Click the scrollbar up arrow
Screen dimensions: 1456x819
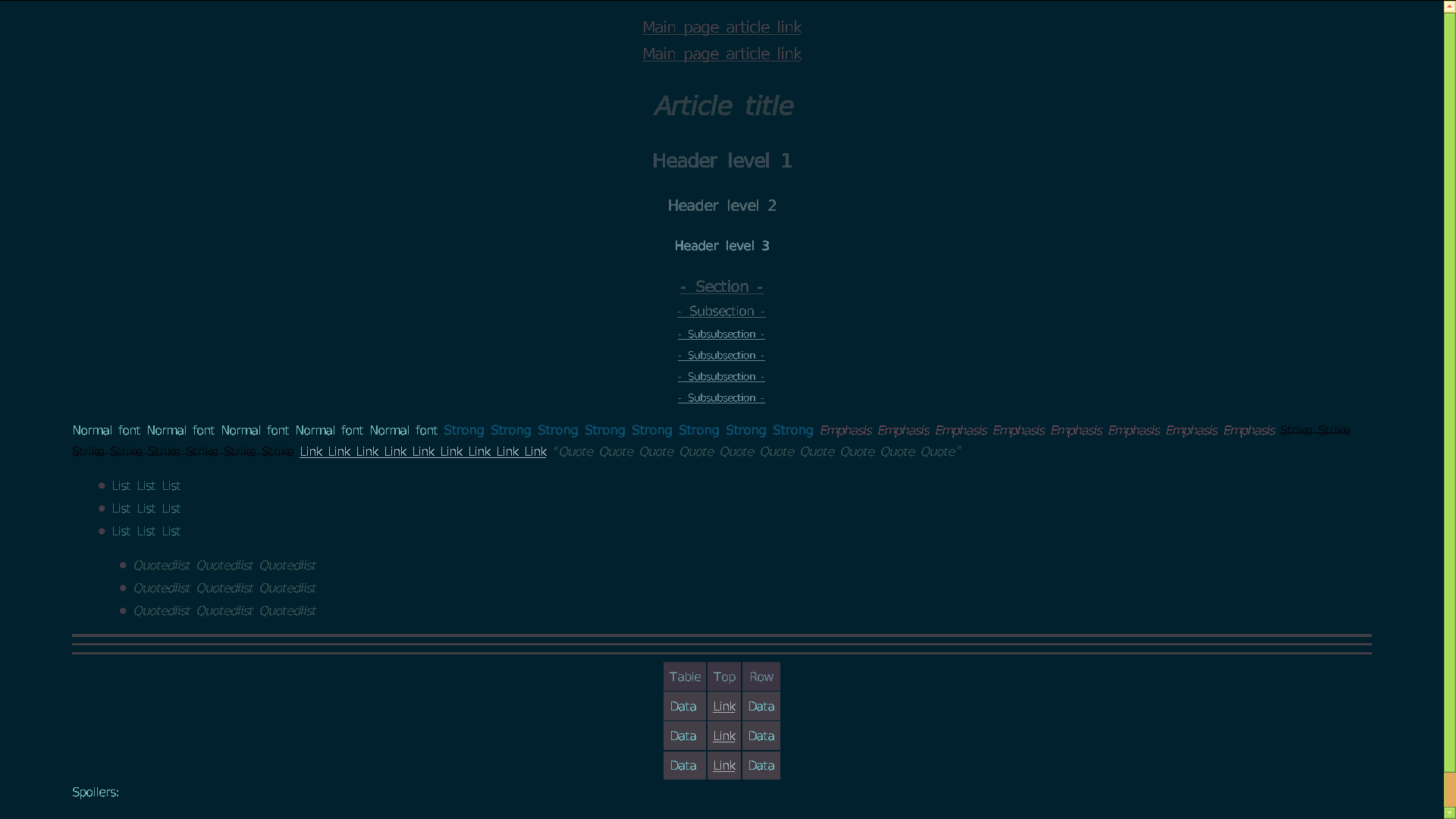(1451, 5)
